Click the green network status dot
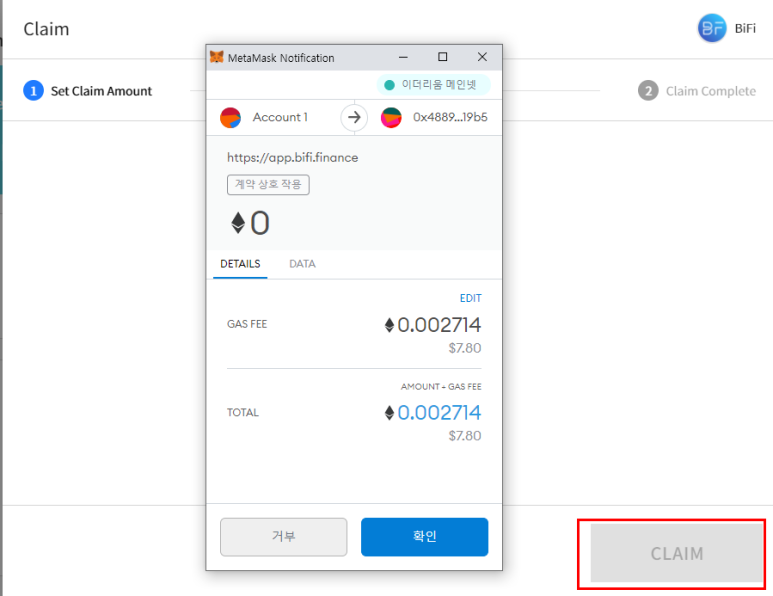 pyautogui.click(x=389, y=85)
